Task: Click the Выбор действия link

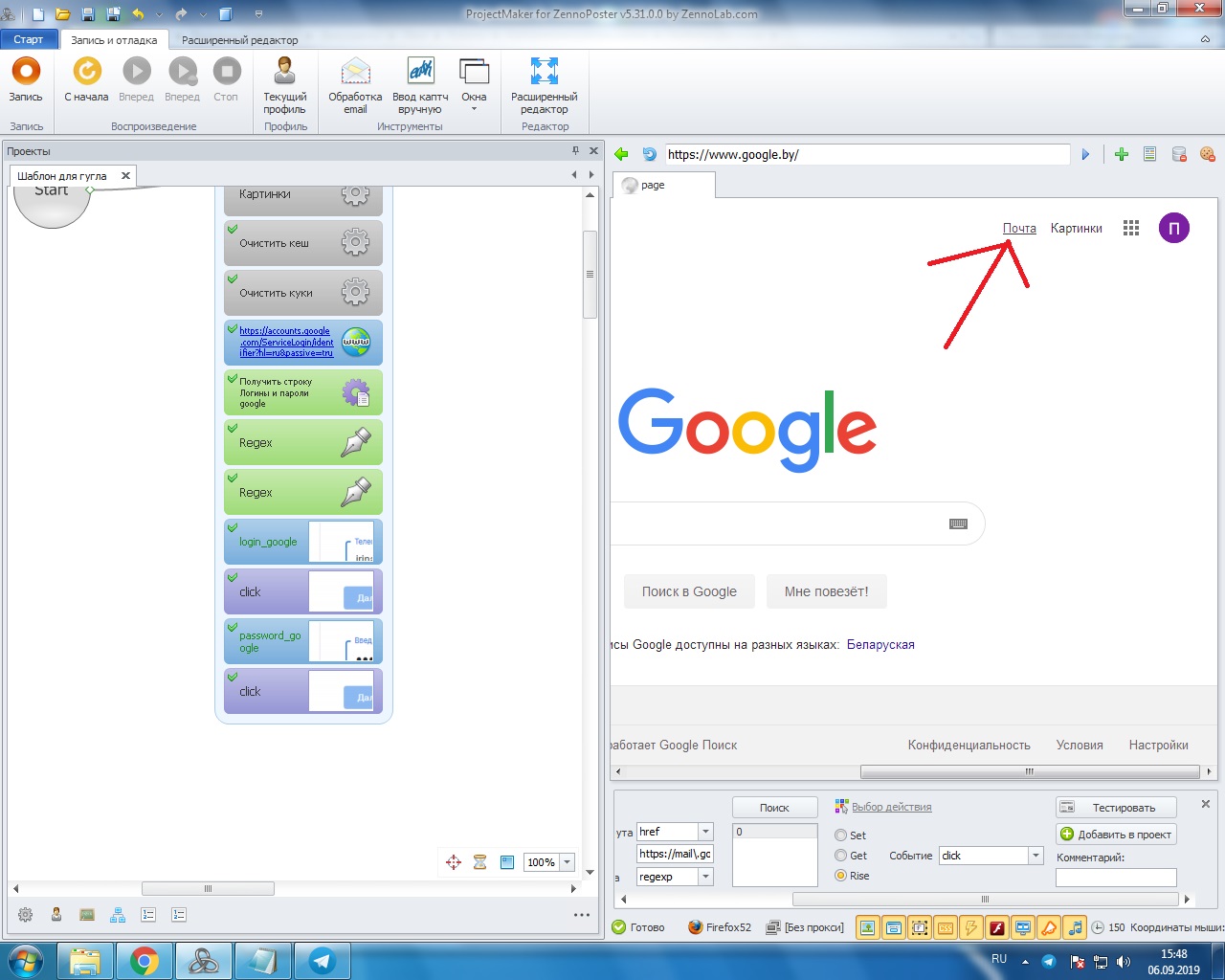Action: pyautogui.click(x=891, y=807)
